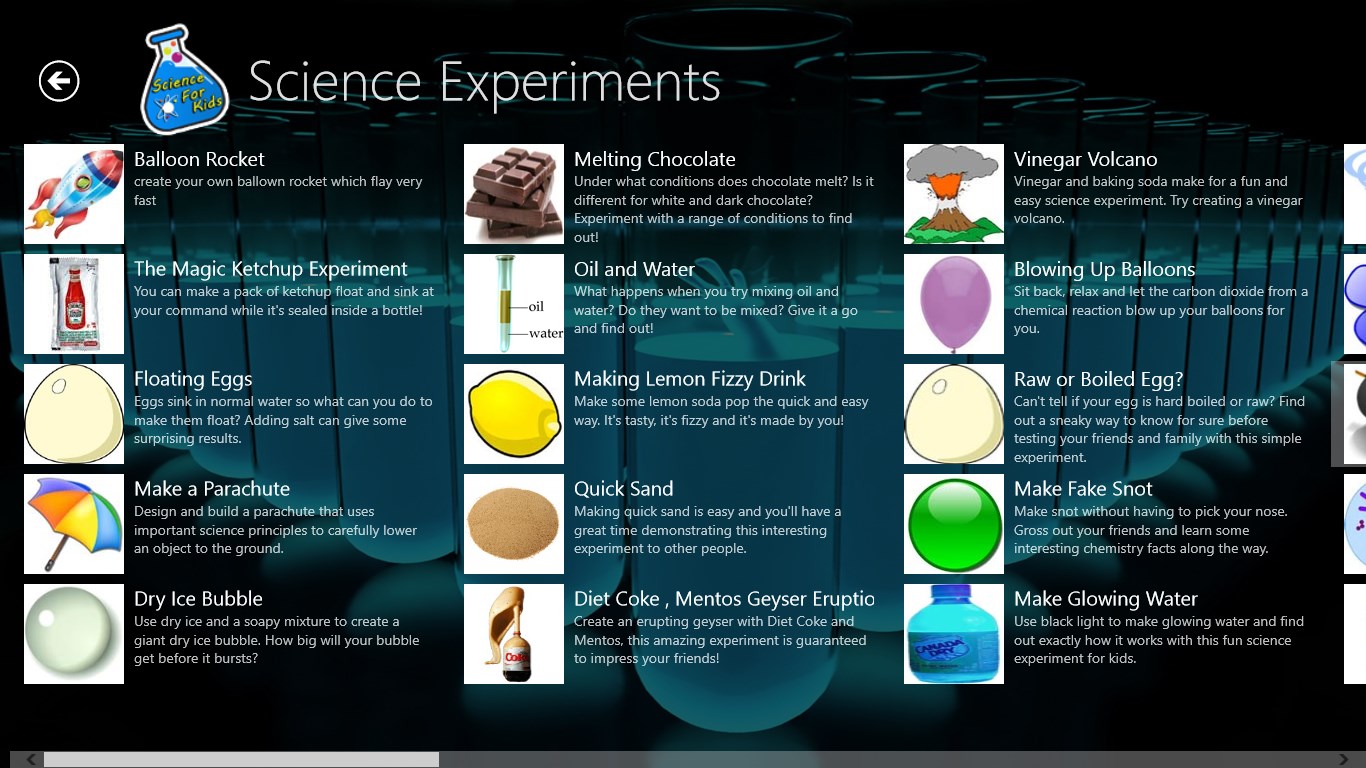Click the back arrow button
1366x768 pixels.
[x=59, y=81]
